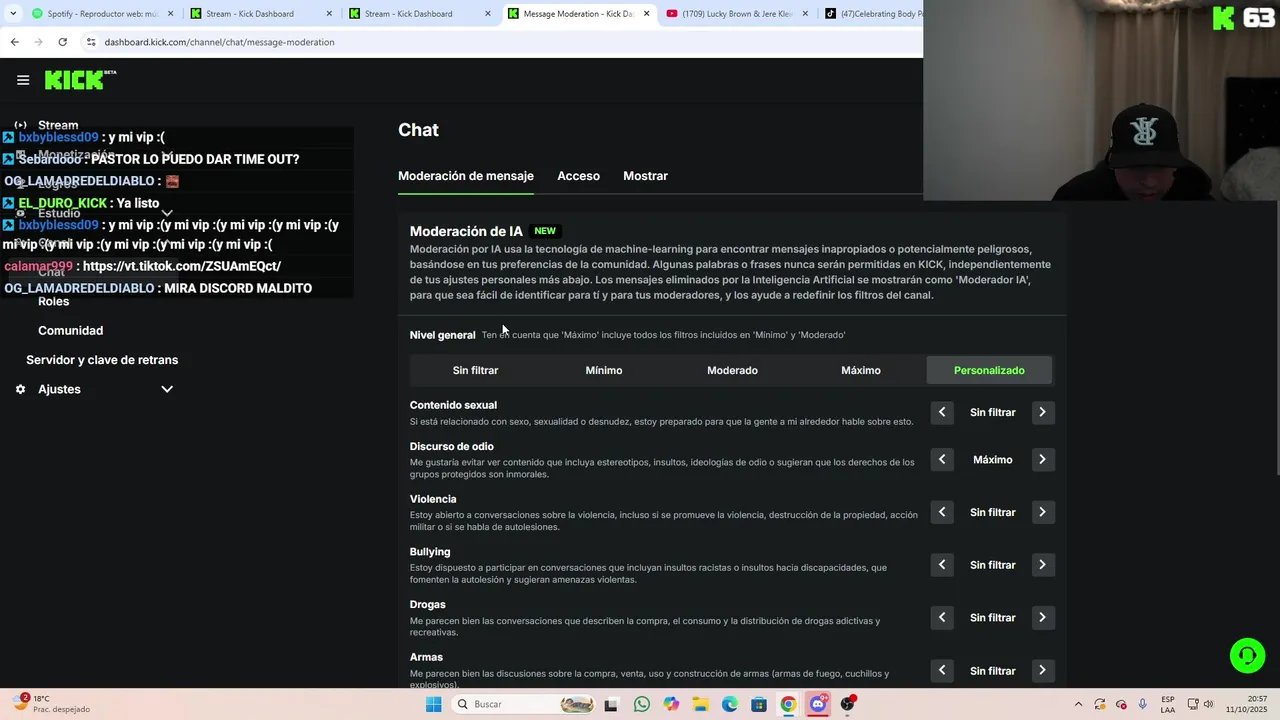The height and width of the screenshot is (720, 1280).
Task: Click the taskbar Buscar search box
Action: pos(525,704)
